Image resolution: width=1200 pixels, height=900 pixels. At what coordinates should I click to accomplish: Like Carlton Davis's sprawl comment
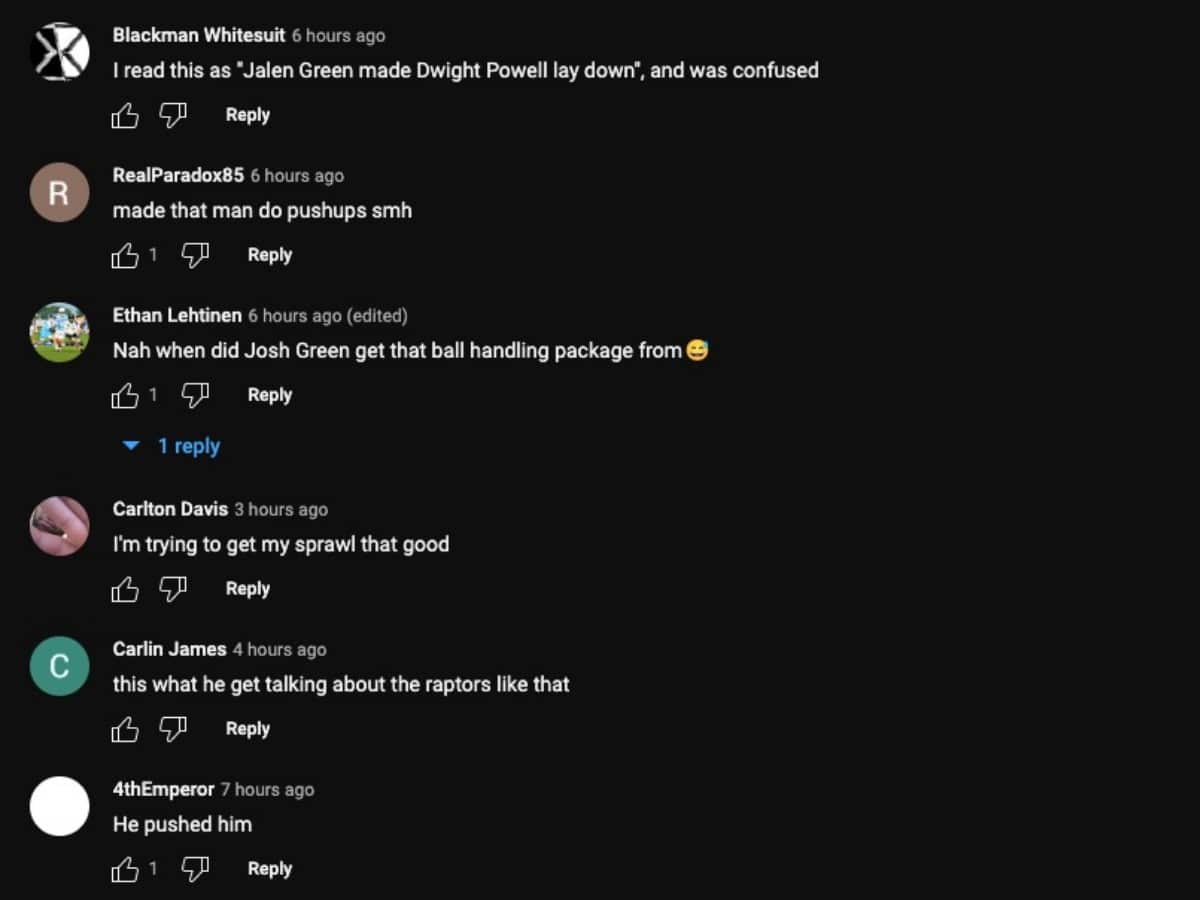125,590
